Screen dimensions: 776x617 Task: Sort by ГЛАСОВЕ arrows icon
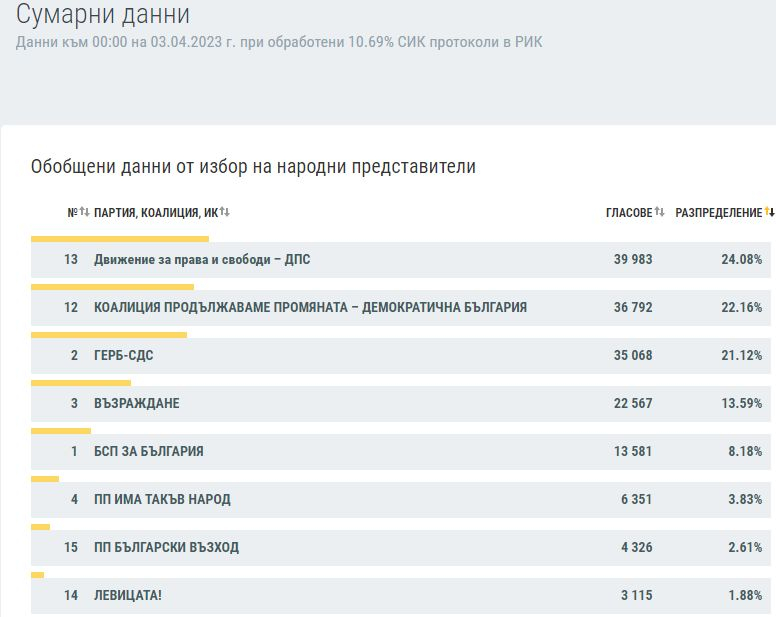(x=659, y=212)
